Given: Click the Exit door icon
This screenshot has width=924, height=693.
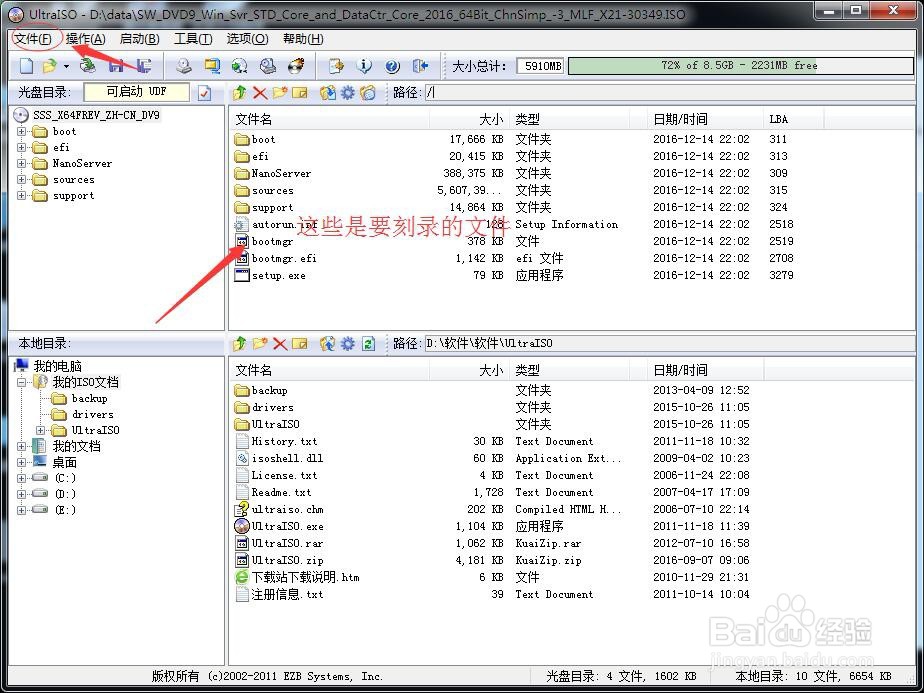Looking at the screenshot, I should tap(420, 65).
